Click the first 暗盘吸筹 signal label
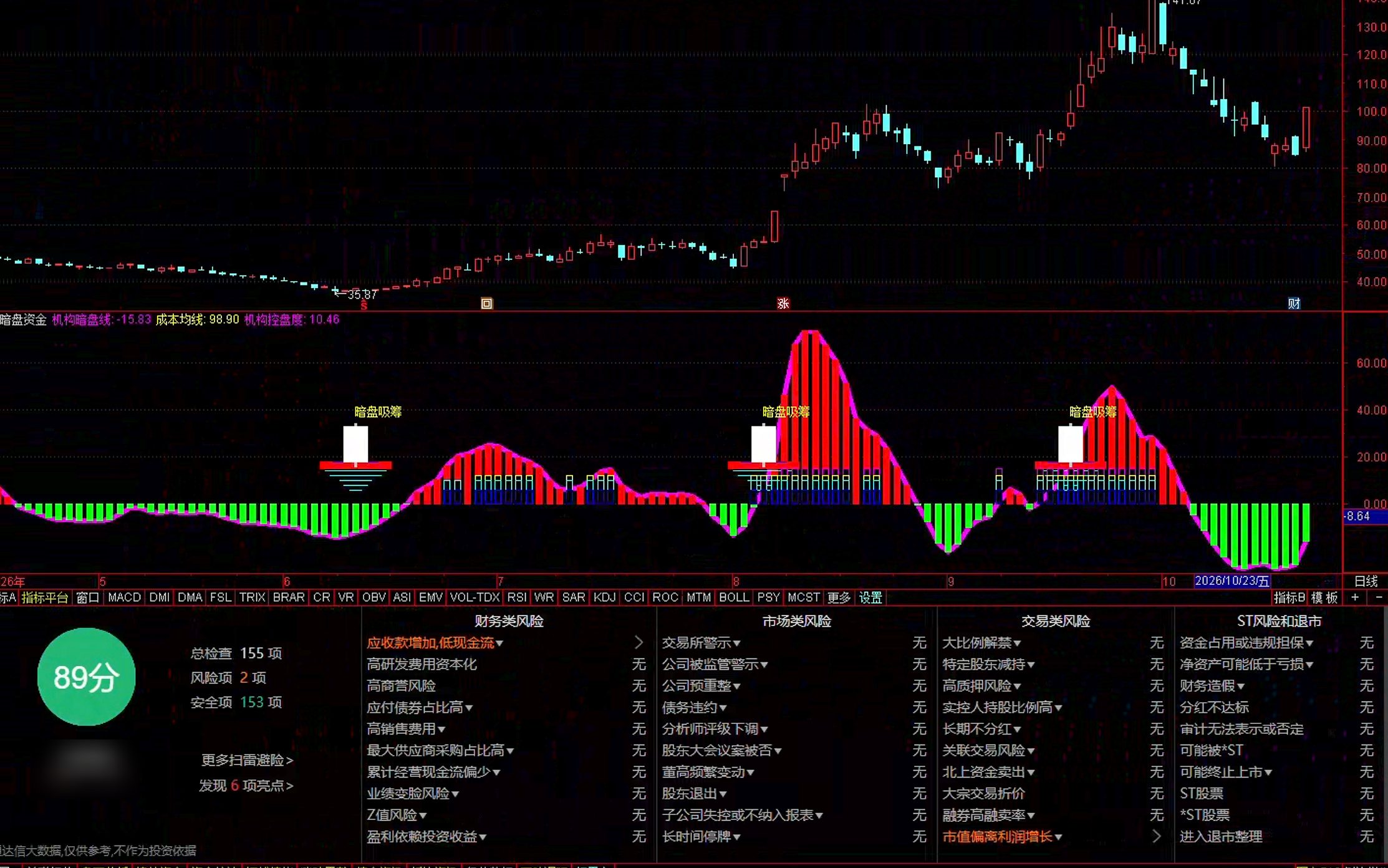 (378, 412)
